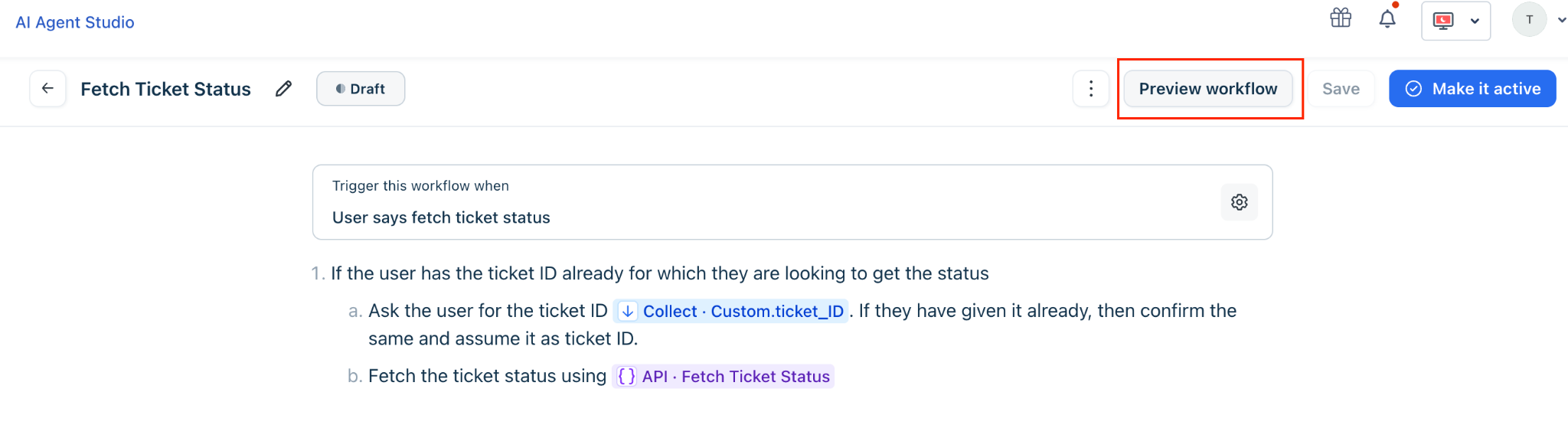Click the Collect down-arrow icon
Viewport: 1568px width, 425px height.
[628, 311]
